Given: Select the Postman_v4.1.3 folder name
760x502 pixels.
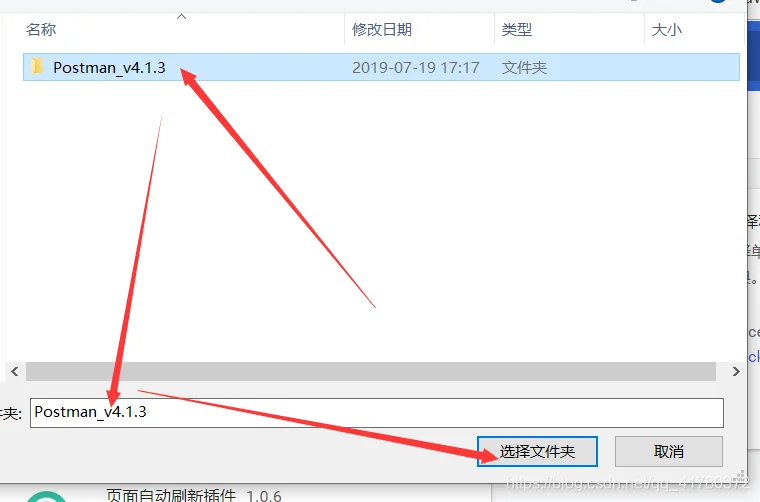Looking at the screenshot, I should coord(109,67).
